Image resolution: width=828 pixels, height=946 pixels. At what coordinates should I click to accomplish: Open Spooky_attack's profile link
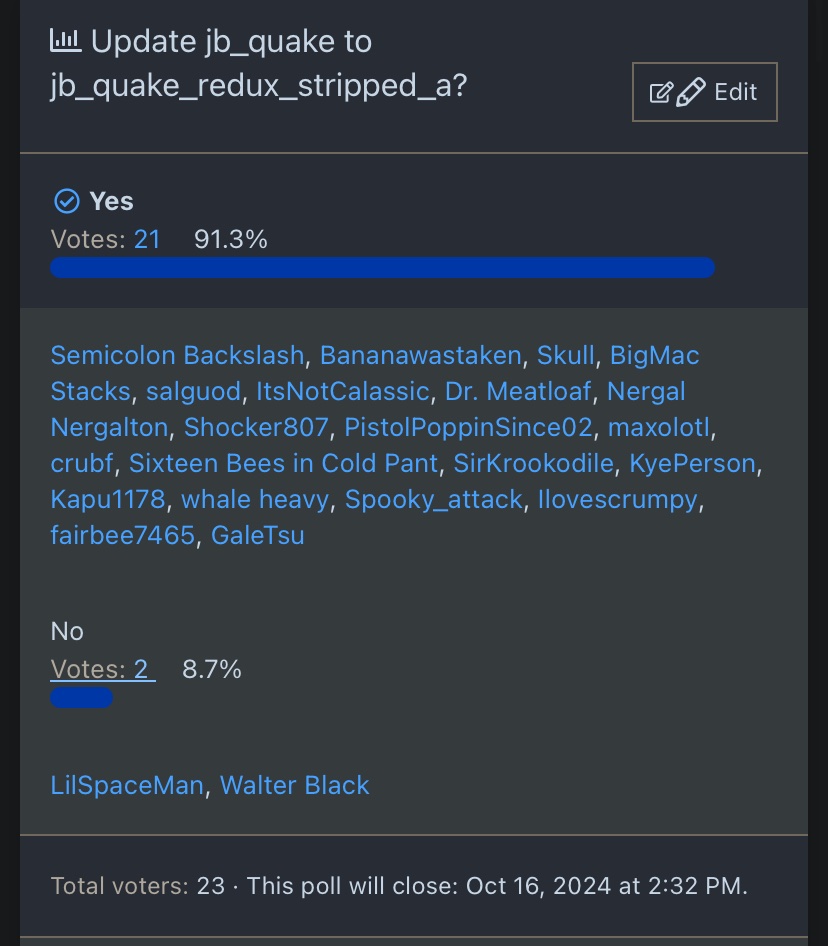[x=433, y=500]
